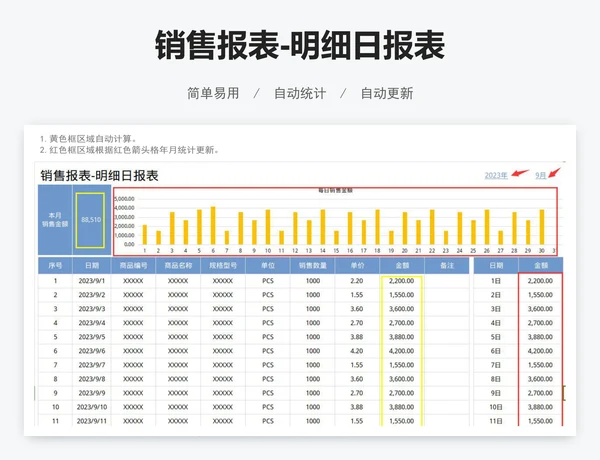The height and width of the screenshot is (460, 600).
Task: Click the 1日 cell in the daily summary
Action: point(496,281)
